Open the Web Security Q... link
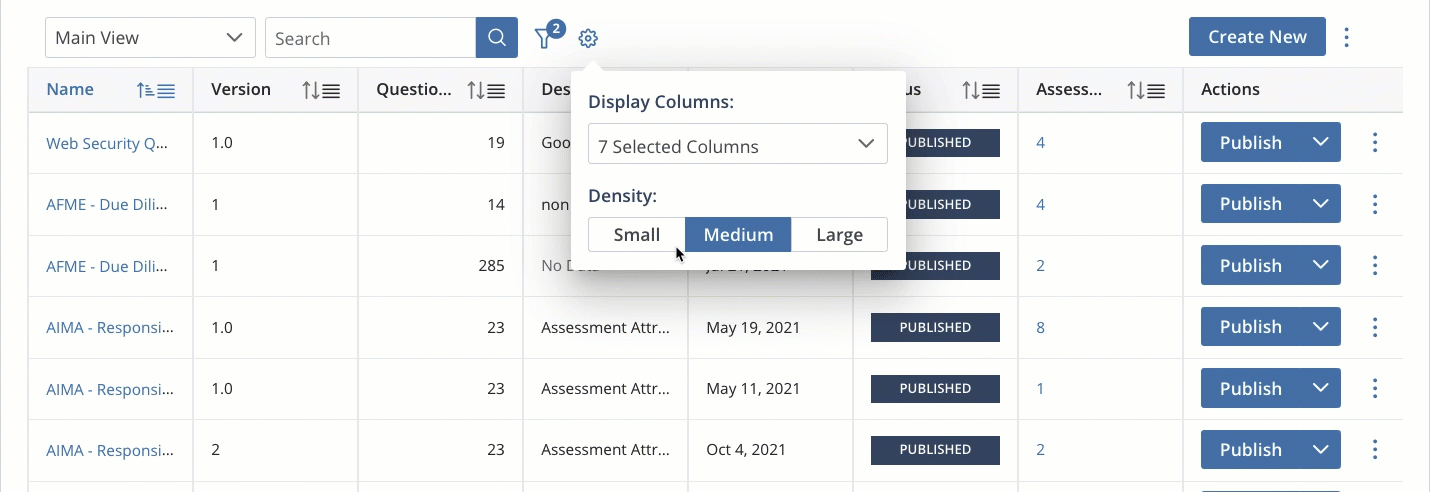The height and width of the screenshot is (492, 1430). pyautogui.click(x=107, y=143)
